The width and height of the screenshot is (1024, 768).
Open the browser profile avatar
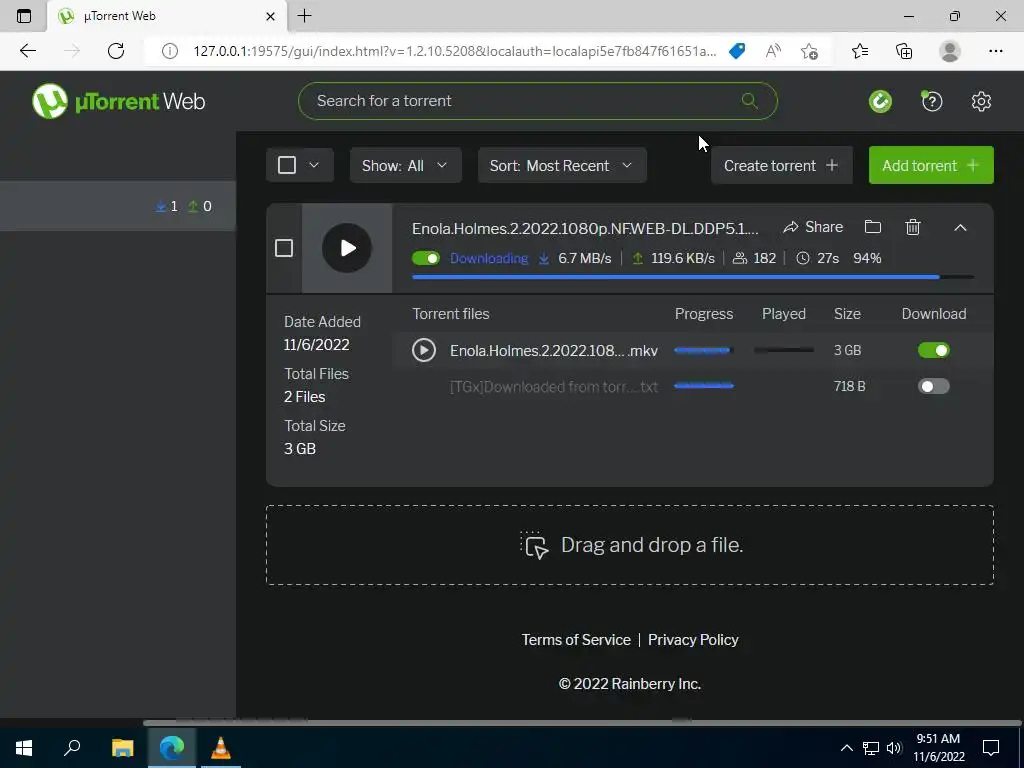pos(950,51)
